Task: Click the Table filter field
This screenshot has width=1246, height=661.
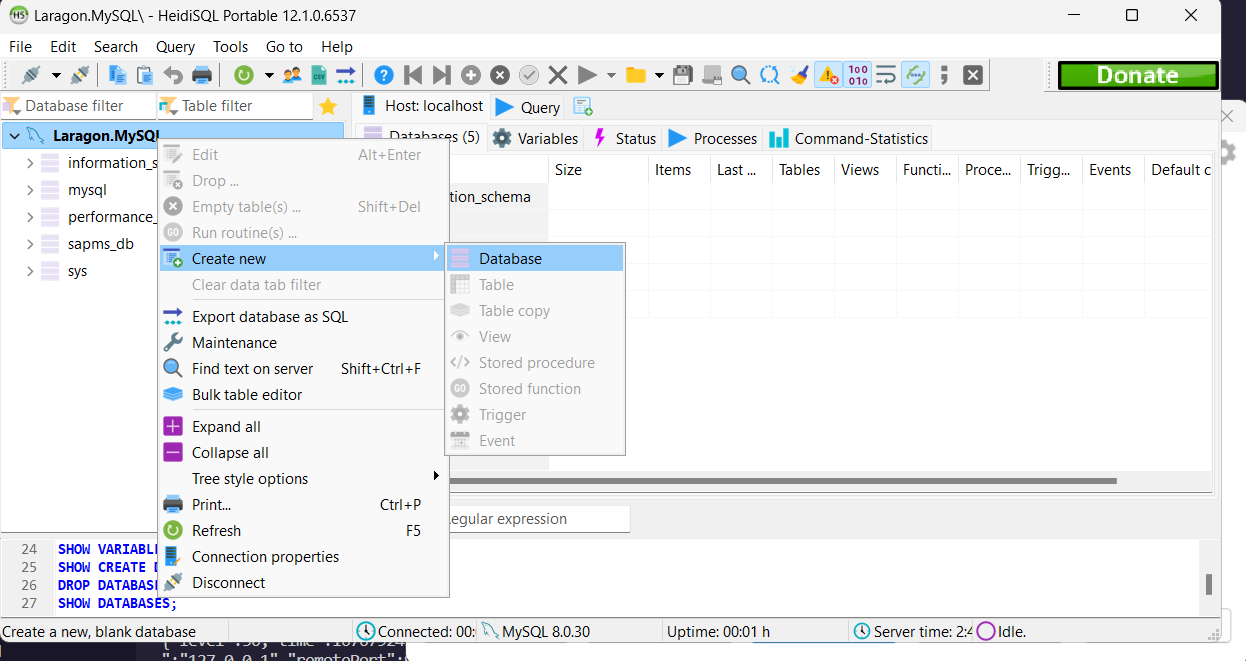Action: (x=235, y=106)
